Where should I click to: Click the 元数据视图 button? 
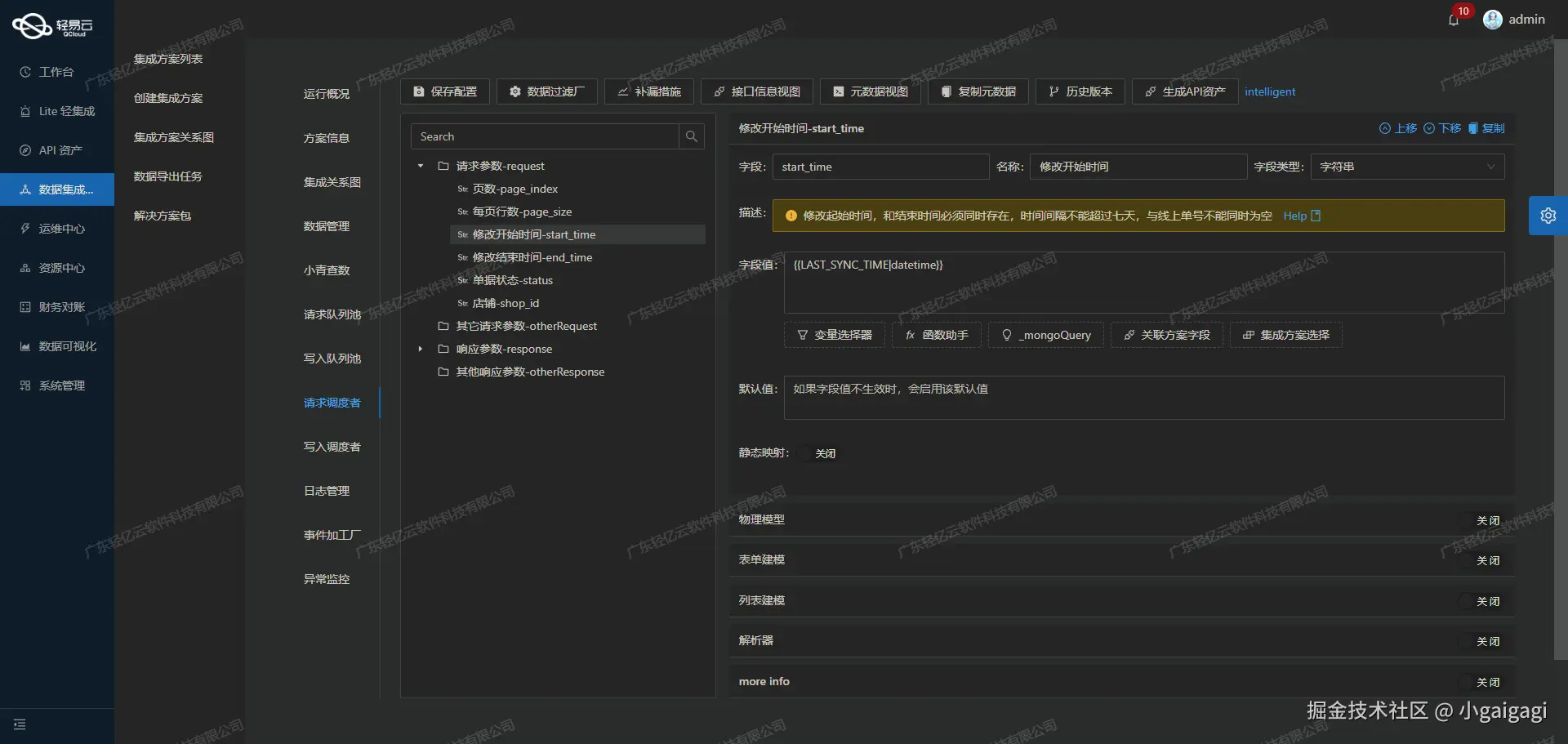tap(871, 91)
